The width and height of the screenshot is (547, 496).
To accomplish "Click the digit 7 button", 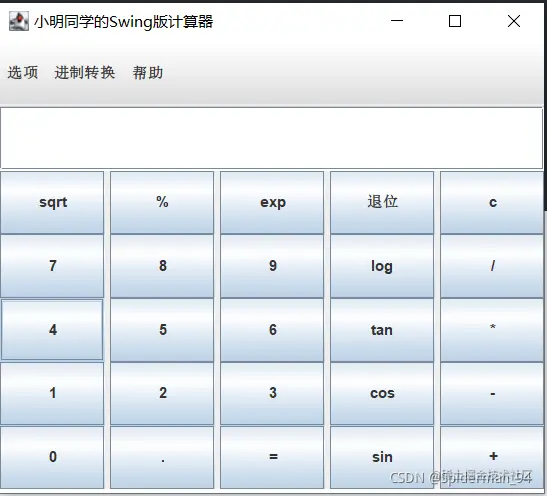I will point(52,266).
